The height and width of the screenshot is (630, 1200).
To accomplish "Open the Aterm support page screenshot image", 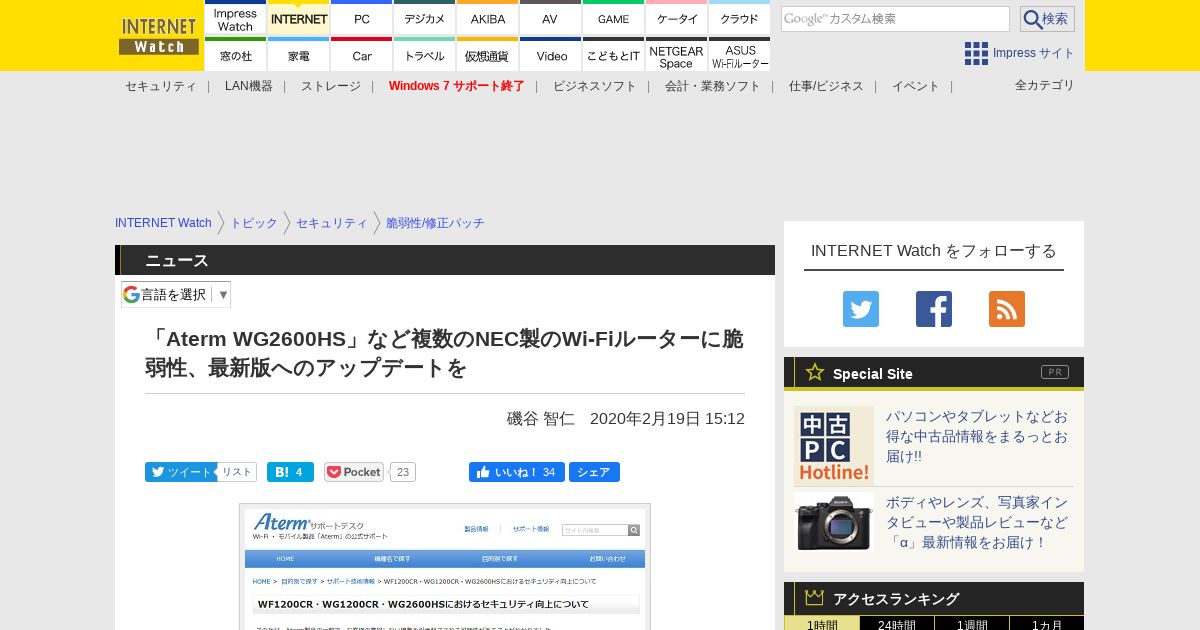I will click(445, 567).
